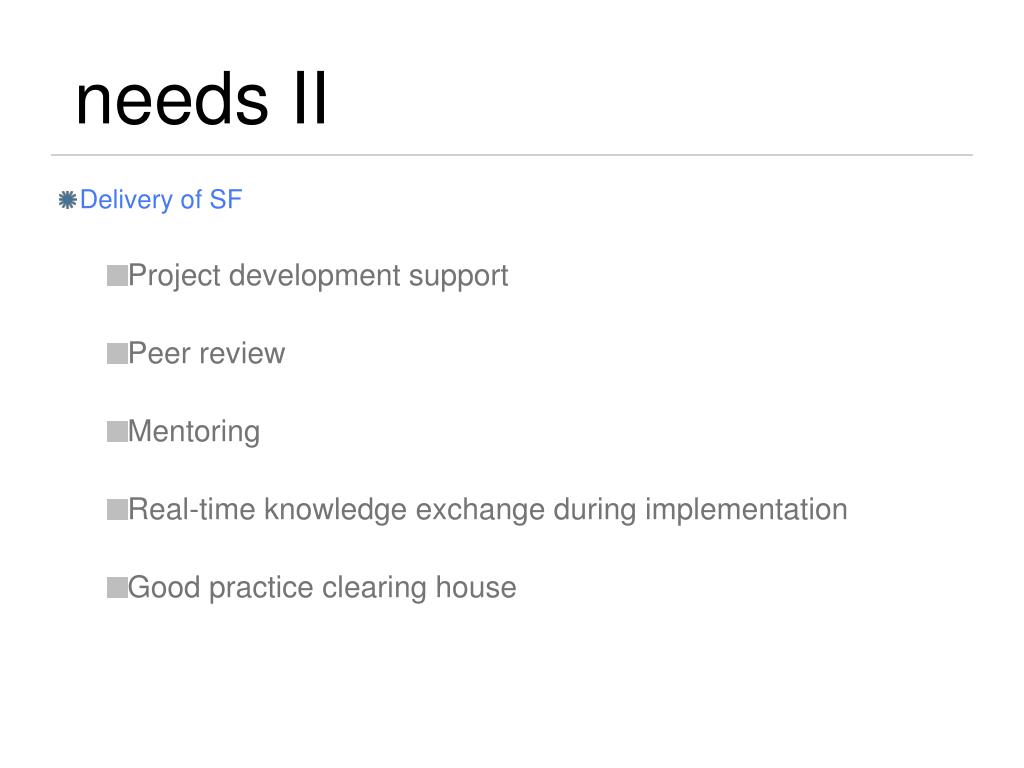This screenshot has height=768, width=1024.
Task: Click the word implementation in the fourth bullet
Action: (x=746, y=510)
